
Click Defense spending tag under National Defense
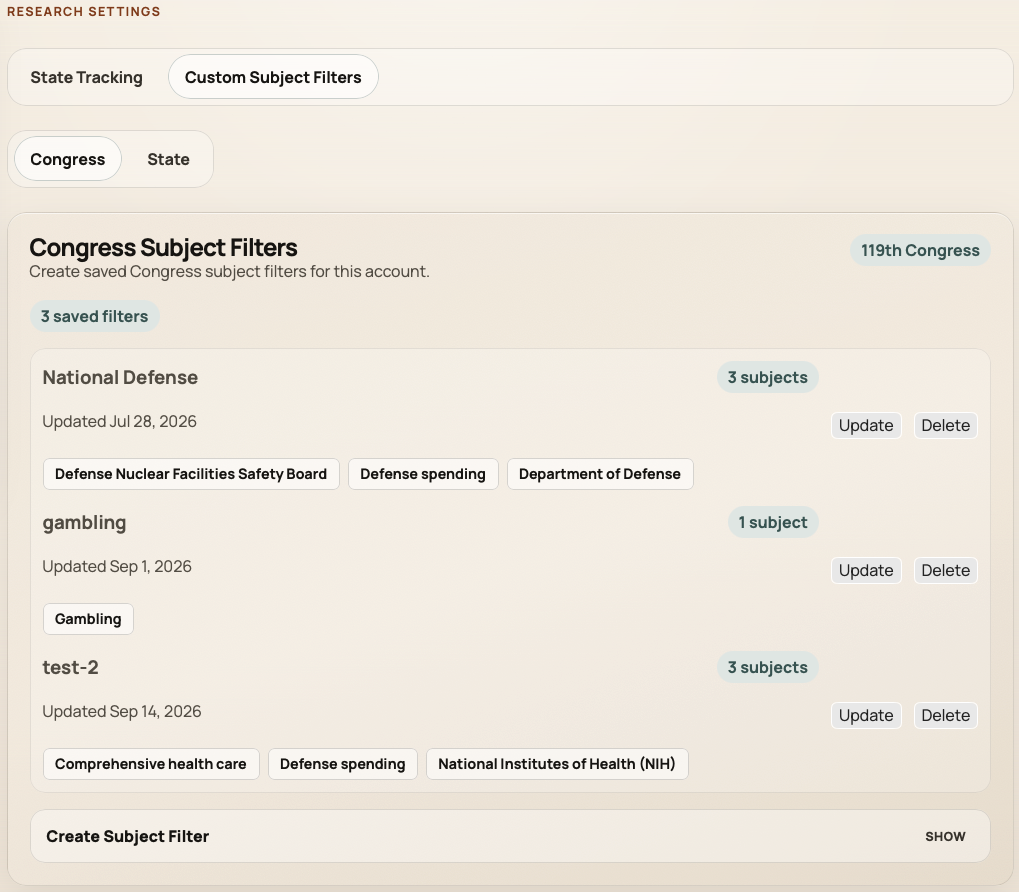point(423,474)
